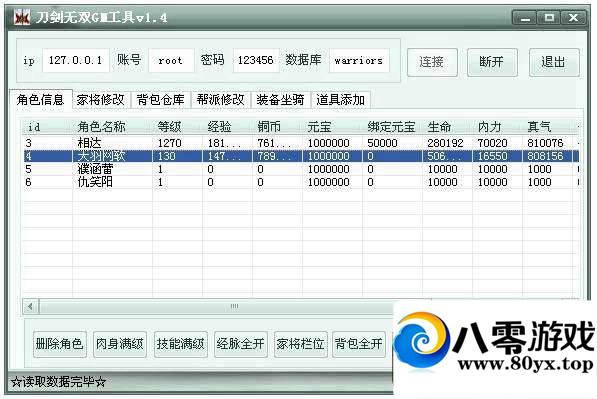Click the 退出 button

pyautogui.click(x=554, y=62)
